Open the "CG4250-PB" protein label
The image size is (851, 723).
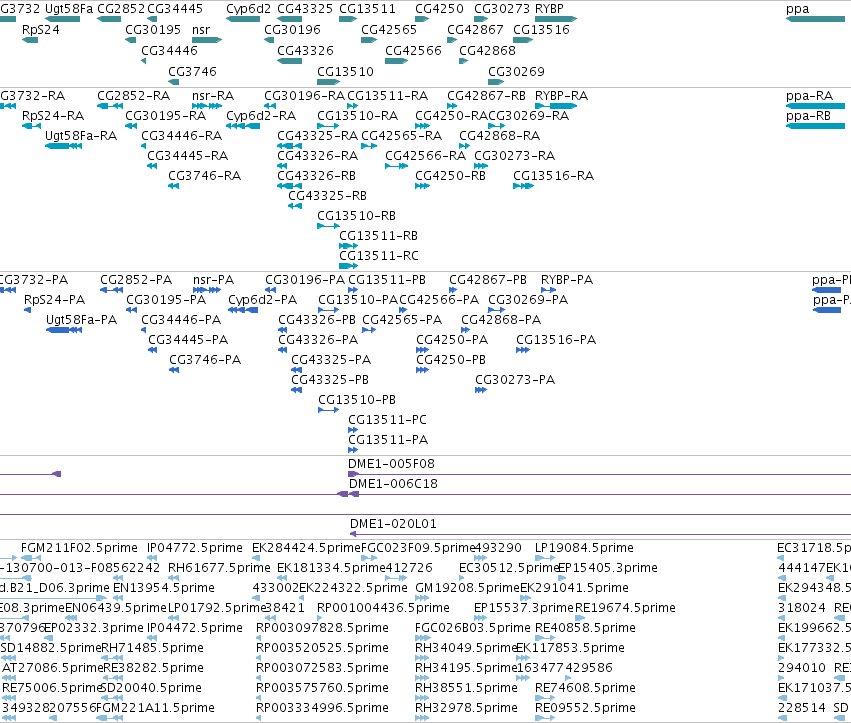click(x=451, y=360)
